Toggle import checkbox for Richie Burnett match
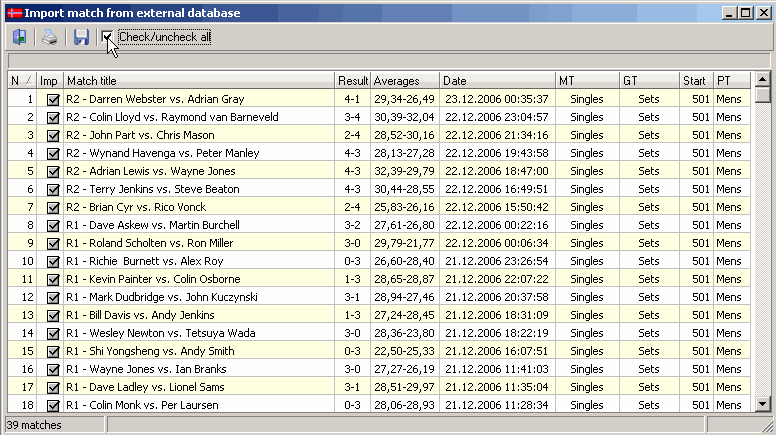The width and height of the screenshot is (776, 435). tap(53, 262)
